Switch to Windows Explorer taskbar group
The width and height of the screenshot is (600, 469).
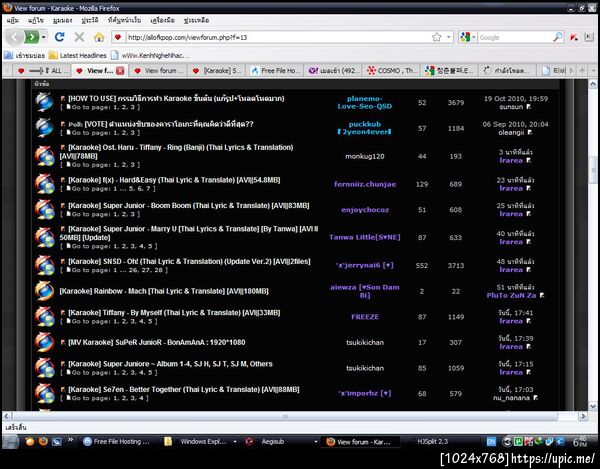[x=198, y=441]
